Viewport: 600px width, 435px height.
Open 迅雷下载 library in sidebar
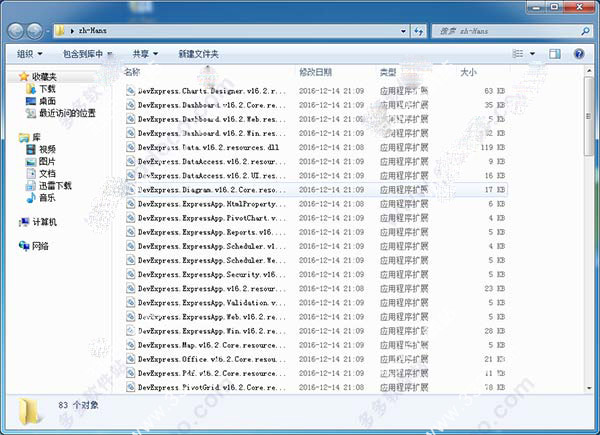pyautogui.click(x=55, y=185)
